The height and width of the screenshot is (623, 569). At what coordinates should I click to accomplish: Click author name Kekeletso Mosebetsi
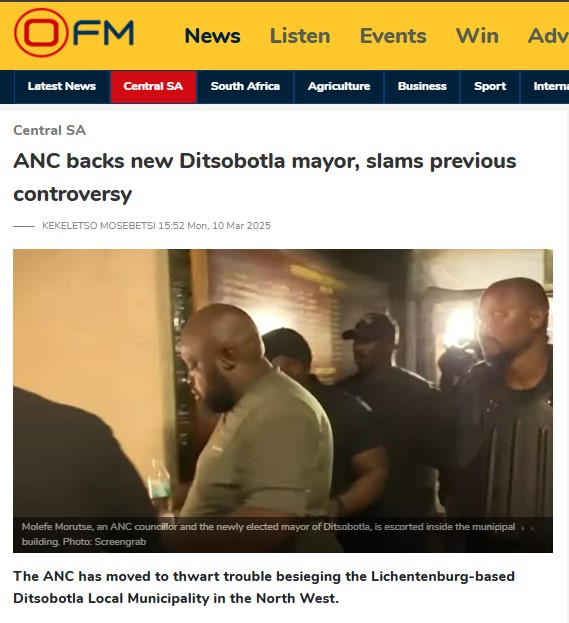tap(99, 226)
